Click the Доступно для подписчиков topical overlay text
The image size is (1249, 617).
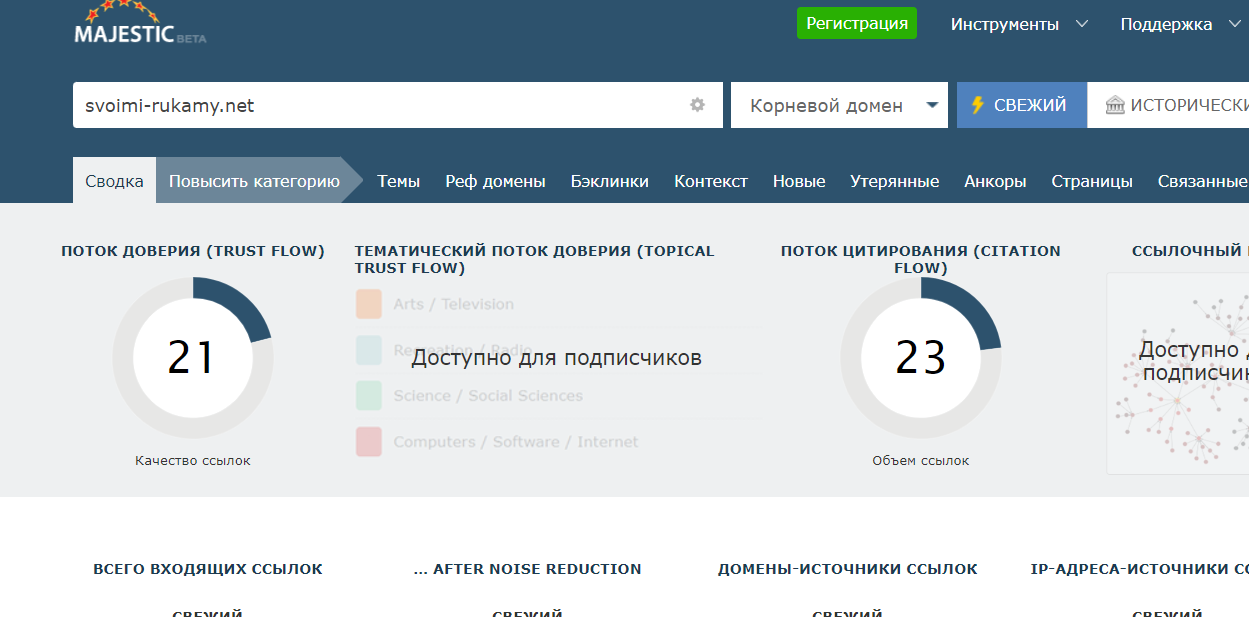557,358
